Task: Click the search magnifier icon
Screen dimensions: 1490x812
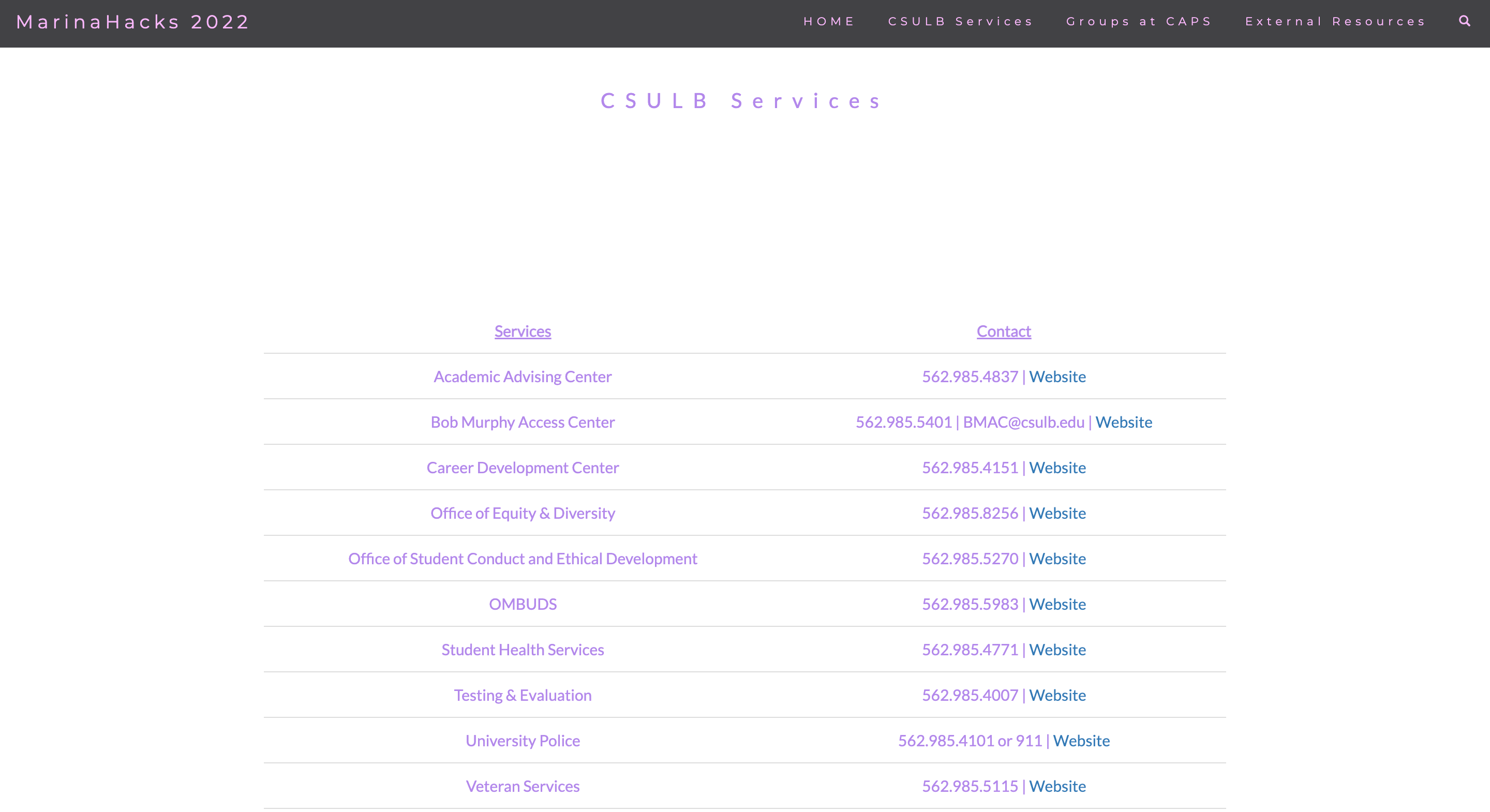Action: click(x=1464, y=21)
